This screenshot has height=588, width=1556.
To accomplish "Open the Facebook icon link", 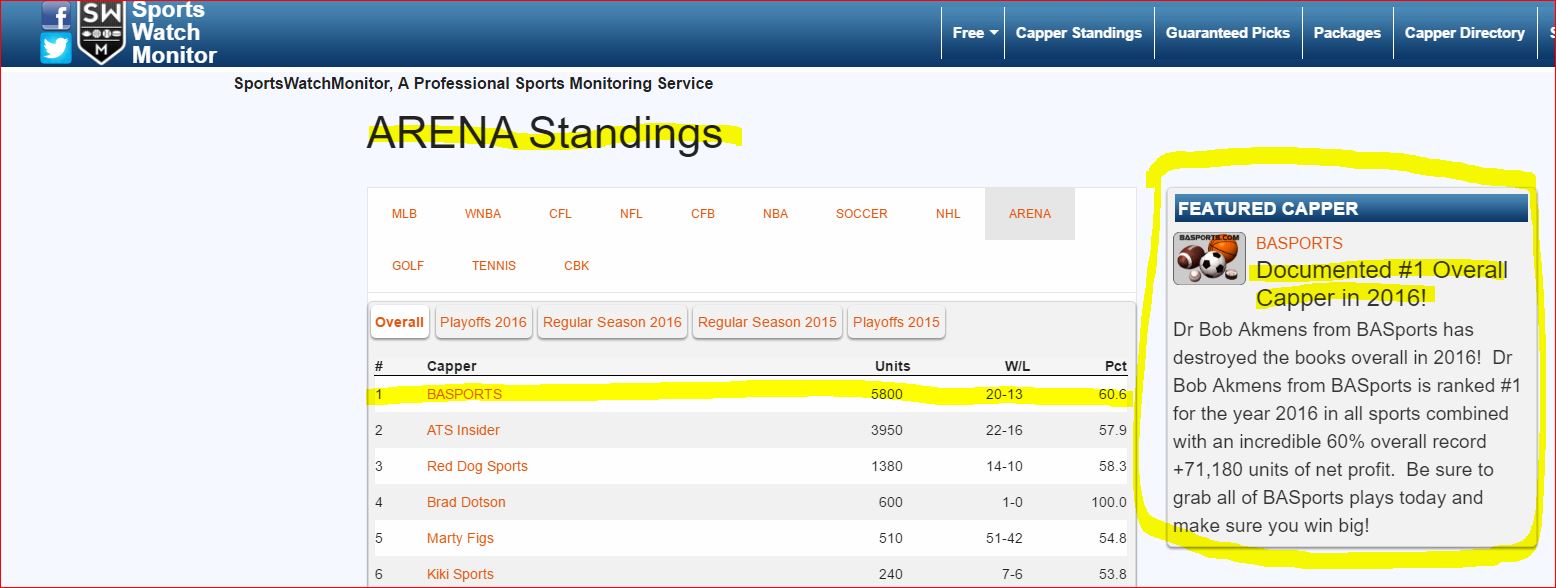I will 56,14.
